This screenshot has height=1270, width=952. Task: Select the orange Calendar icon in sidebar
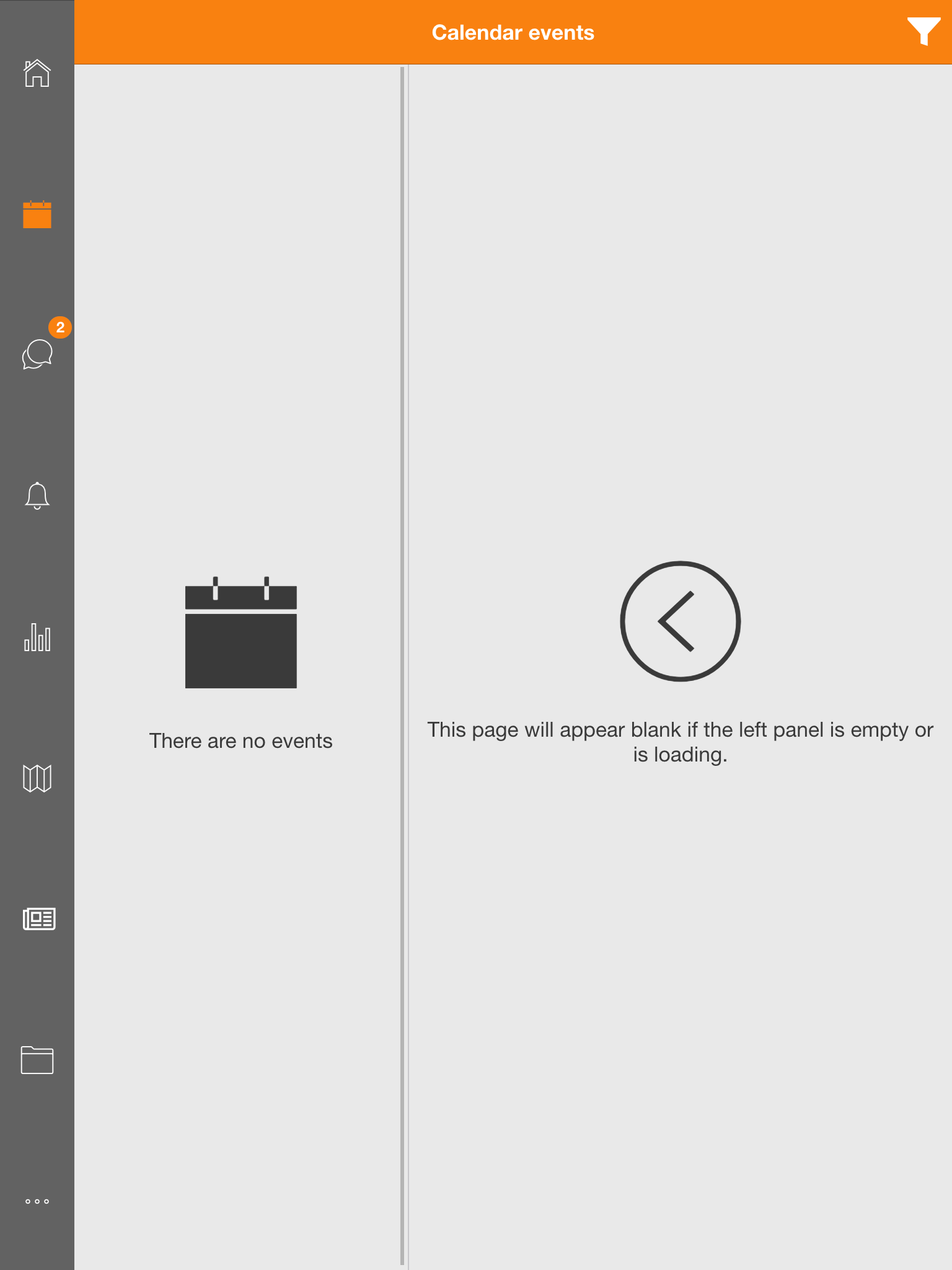[x=37, y=215]
